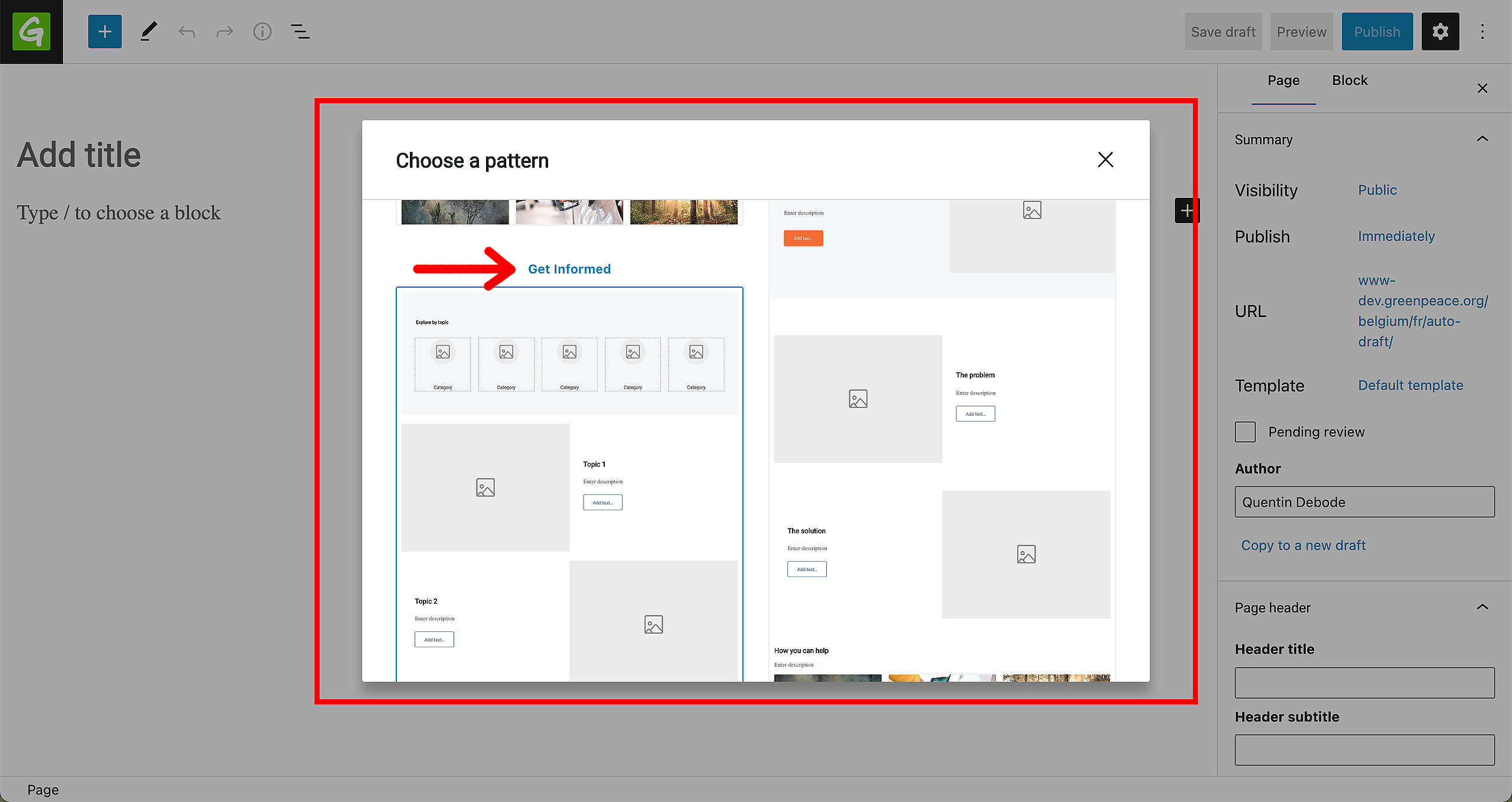Viewport: 1512px width, 802px height.
Task: Switch to the Block tab
Action: tap(1350, 81)
